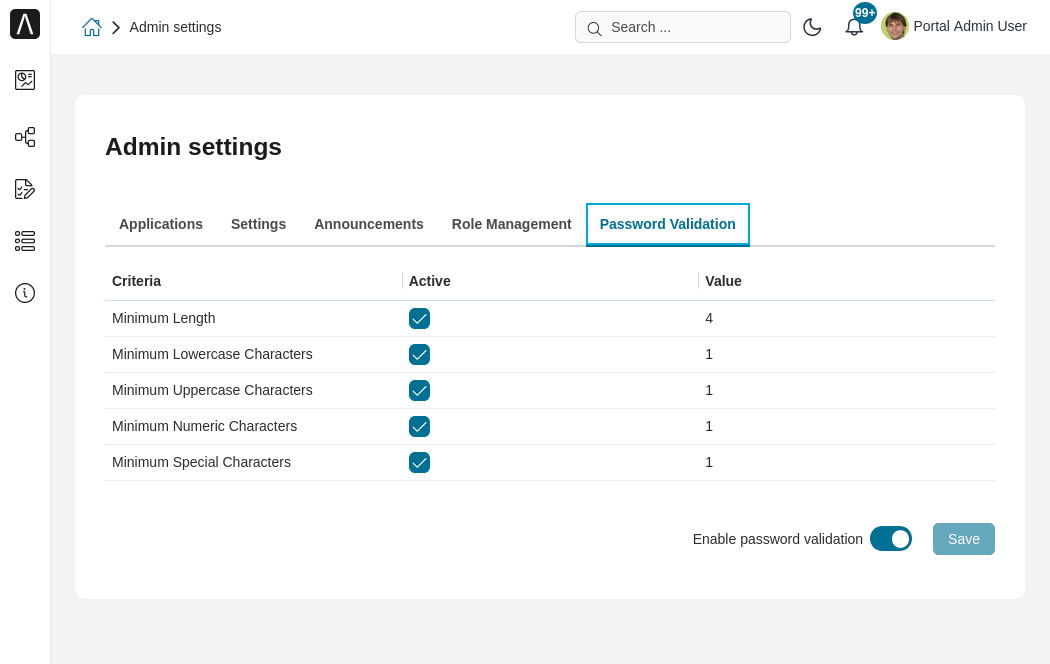The image size is (1050, 664).
Task: Open the hierarchy diagram sidebar icon
Action: tap(25, 137)
